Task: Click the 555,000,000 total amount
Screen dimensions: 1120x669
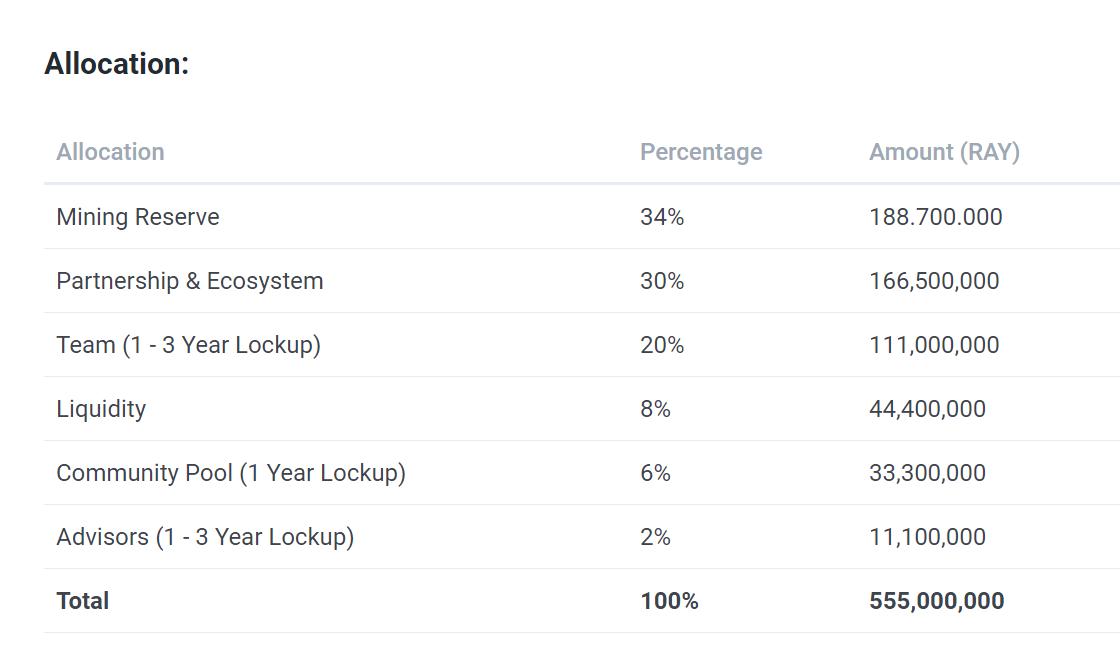Action: (x=936, y=601)
